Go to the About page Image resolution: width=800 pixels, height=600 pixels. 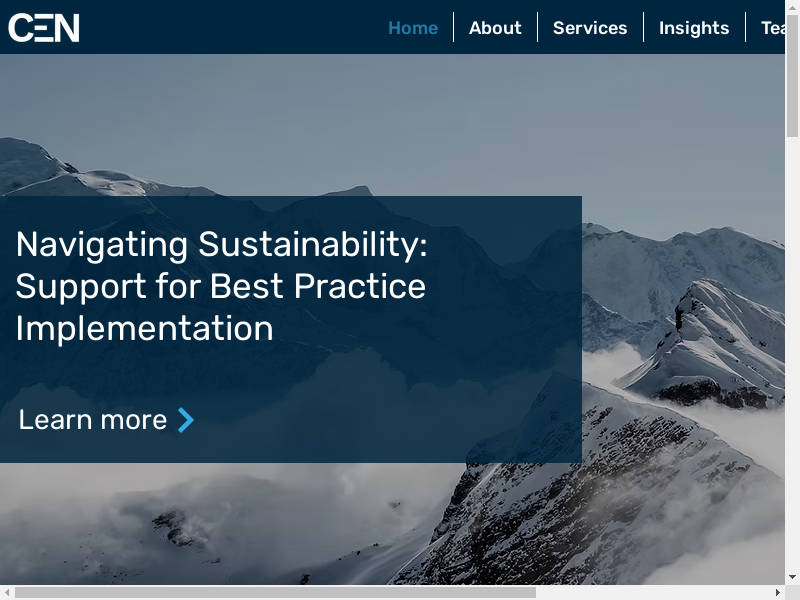tap(495, 28)
